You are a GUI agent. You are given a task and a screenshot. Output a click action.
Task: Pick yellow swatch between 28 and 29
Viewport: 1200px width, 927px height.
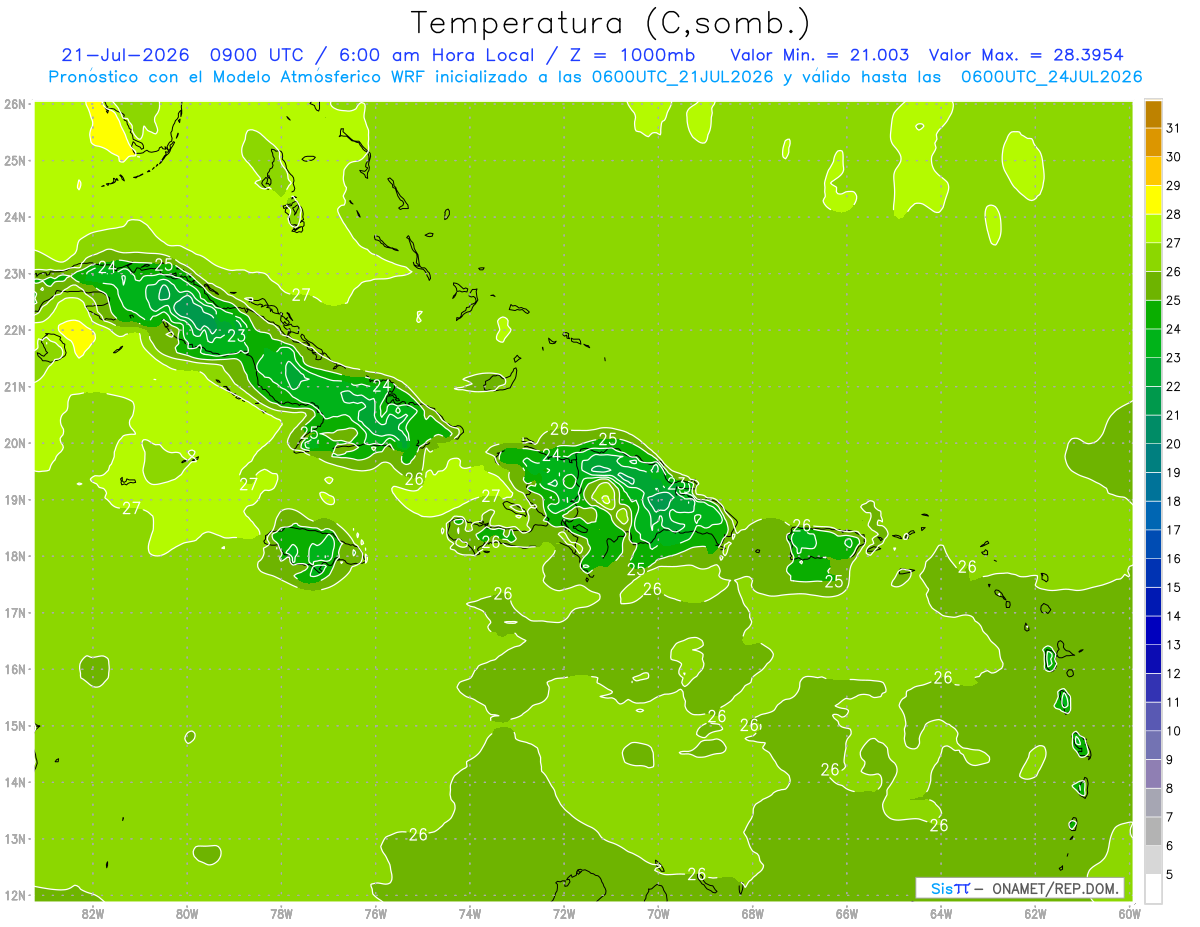point(1153,200)
